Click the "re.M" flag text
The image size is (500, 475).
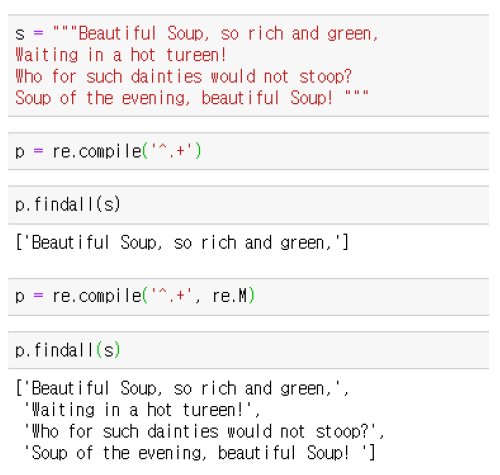pos(230,296)
